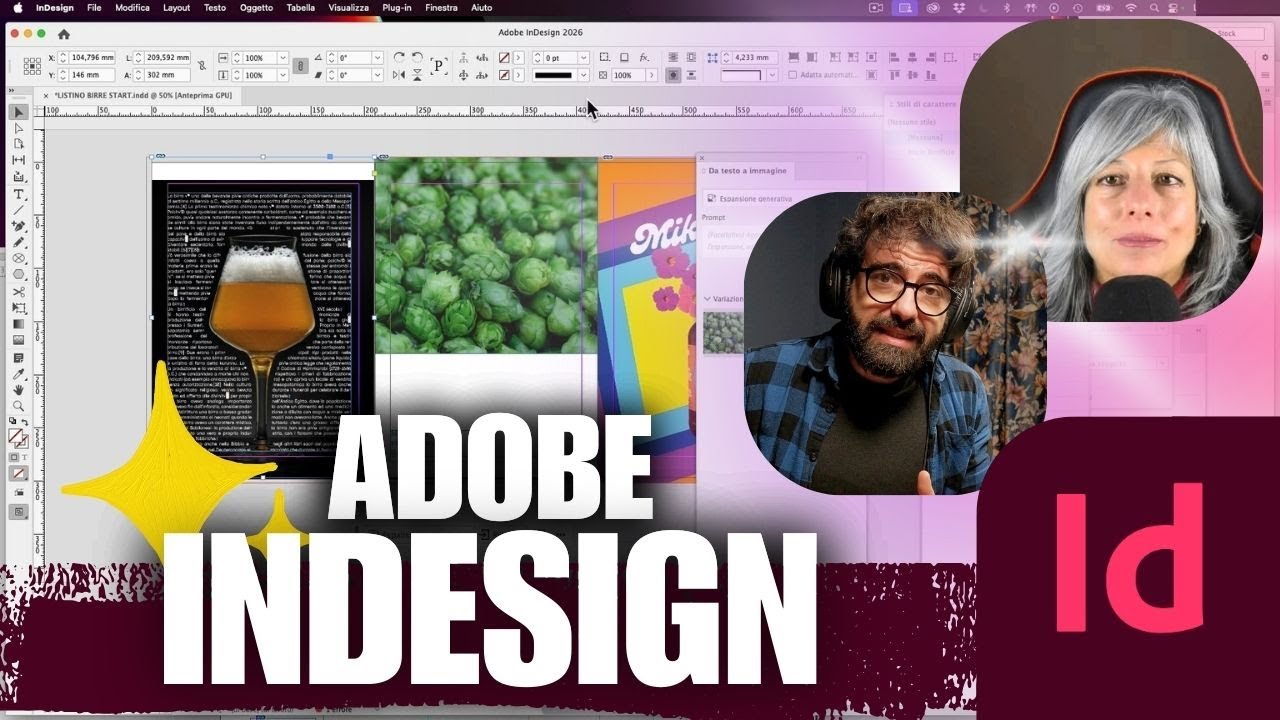Open the Tabella menu
The height and width of the screenshot is (720, 1280).
tap(300, 7)
